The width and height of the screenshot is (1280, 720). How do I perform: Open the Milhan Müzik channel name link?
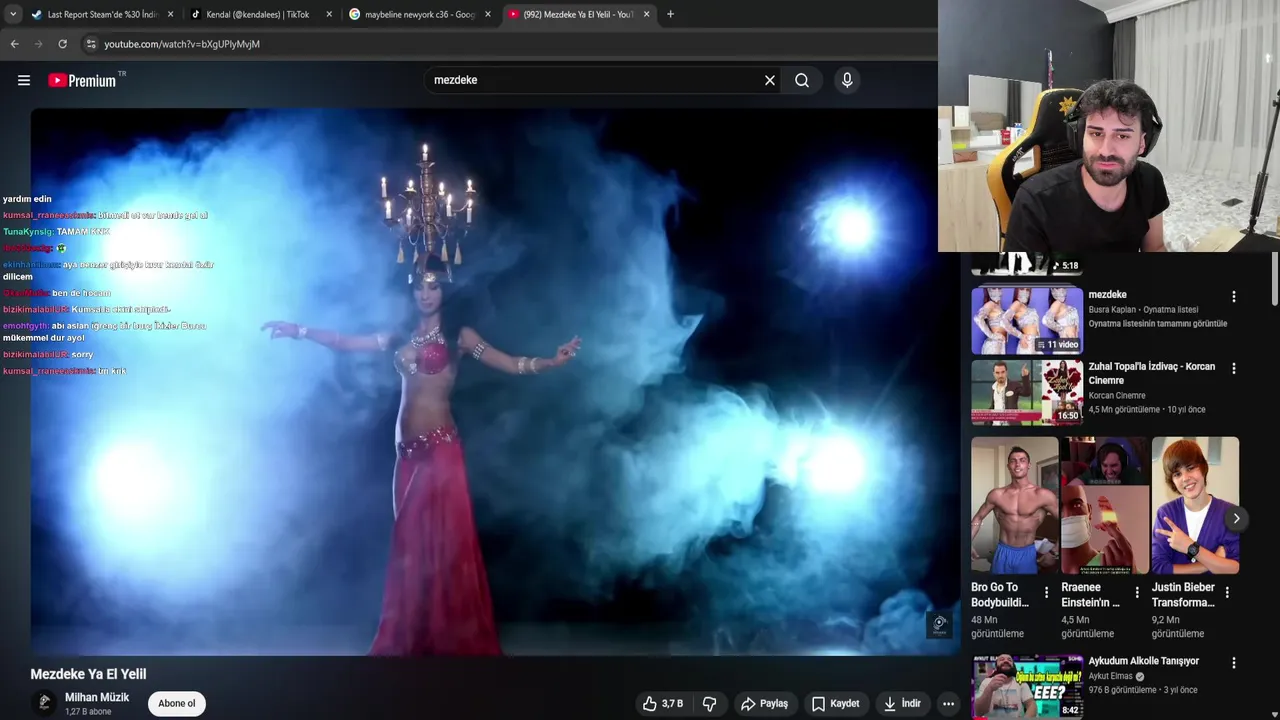97,698
